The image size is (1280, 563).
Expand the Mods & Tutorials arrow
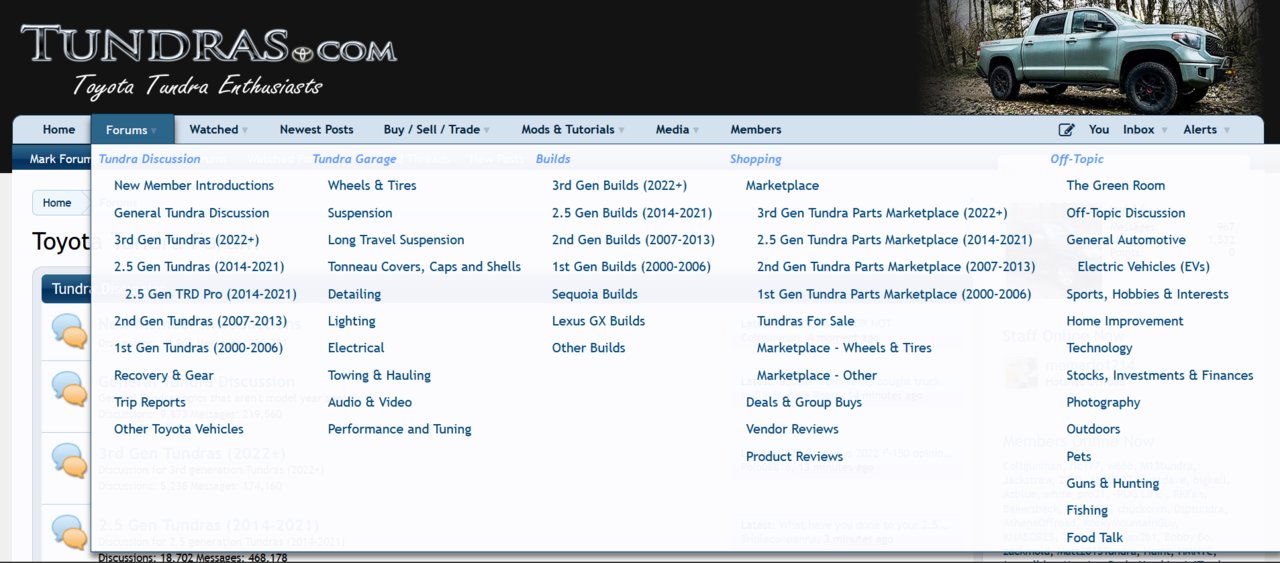coord(621,130)
